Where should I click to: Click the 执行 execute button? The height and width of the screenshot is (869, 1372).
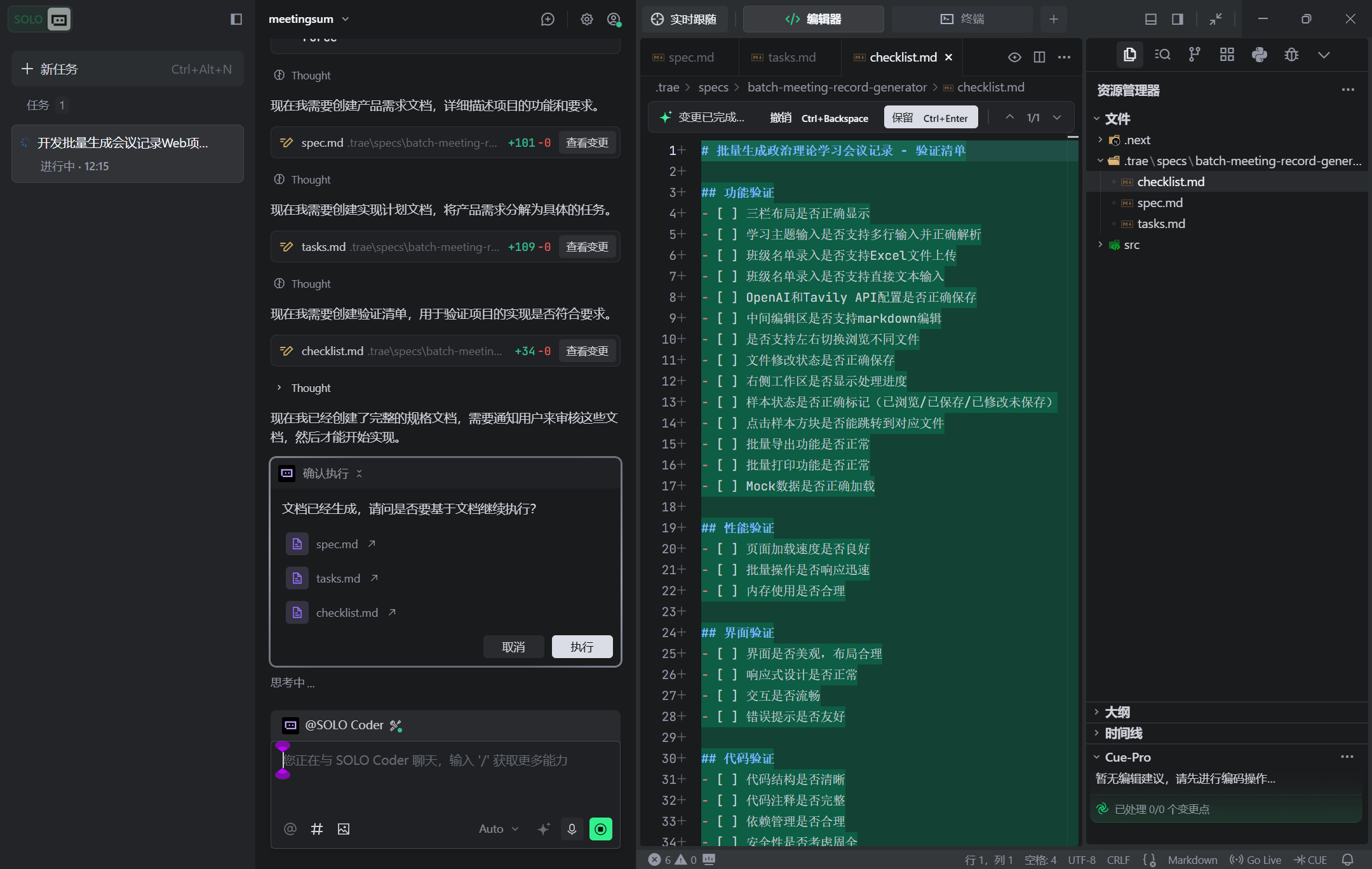[582, 647]
